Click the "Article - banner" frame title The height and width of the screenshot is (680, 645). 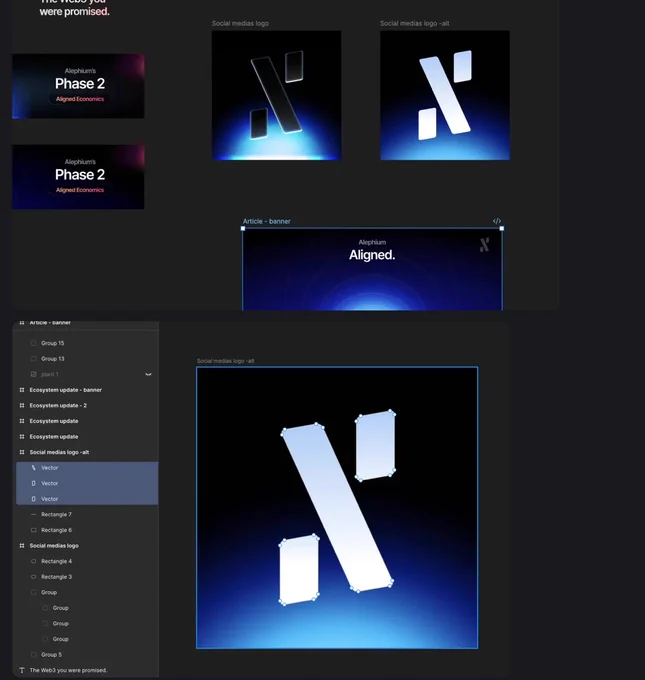266,221
